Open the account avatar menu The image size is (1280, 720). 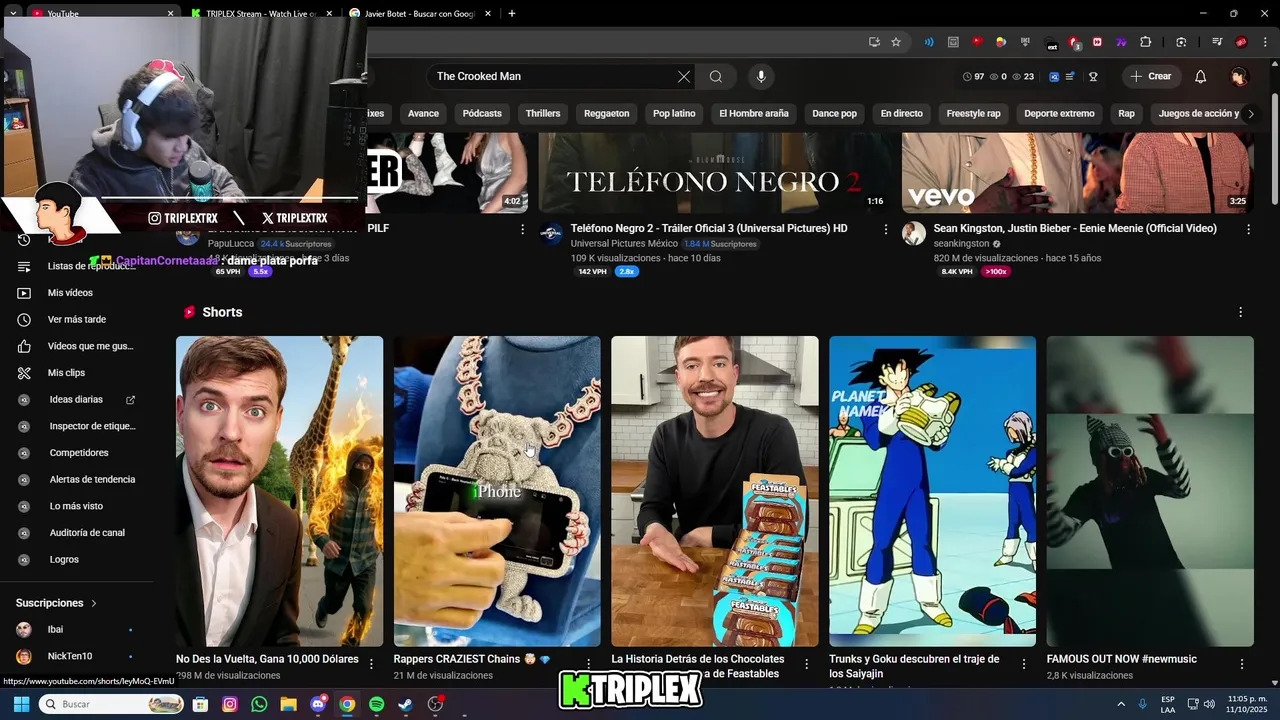click(1239, 76)
